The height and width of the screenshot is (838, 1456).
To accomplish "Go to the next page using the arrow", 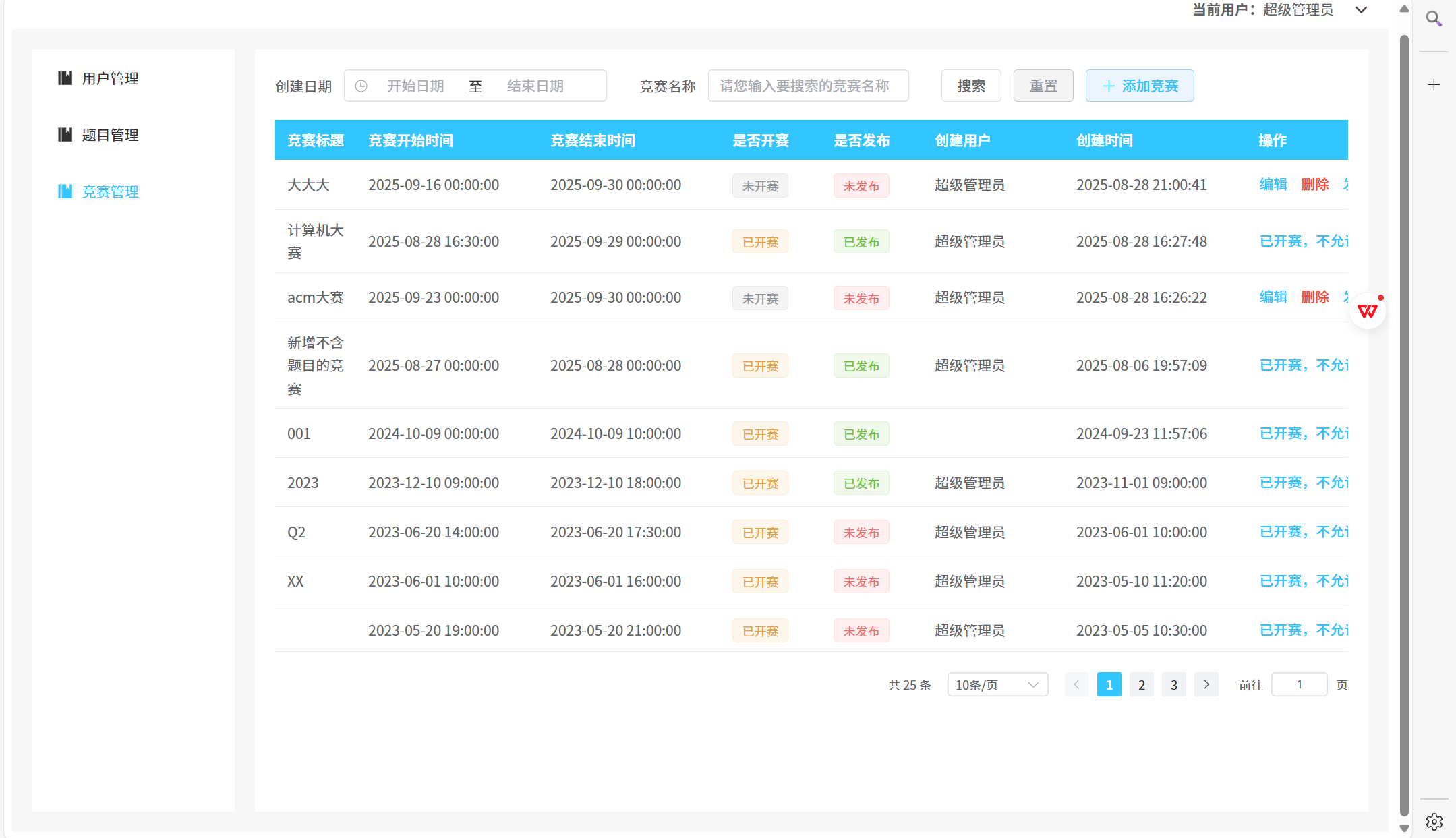I will click(x=1206, y=684).
